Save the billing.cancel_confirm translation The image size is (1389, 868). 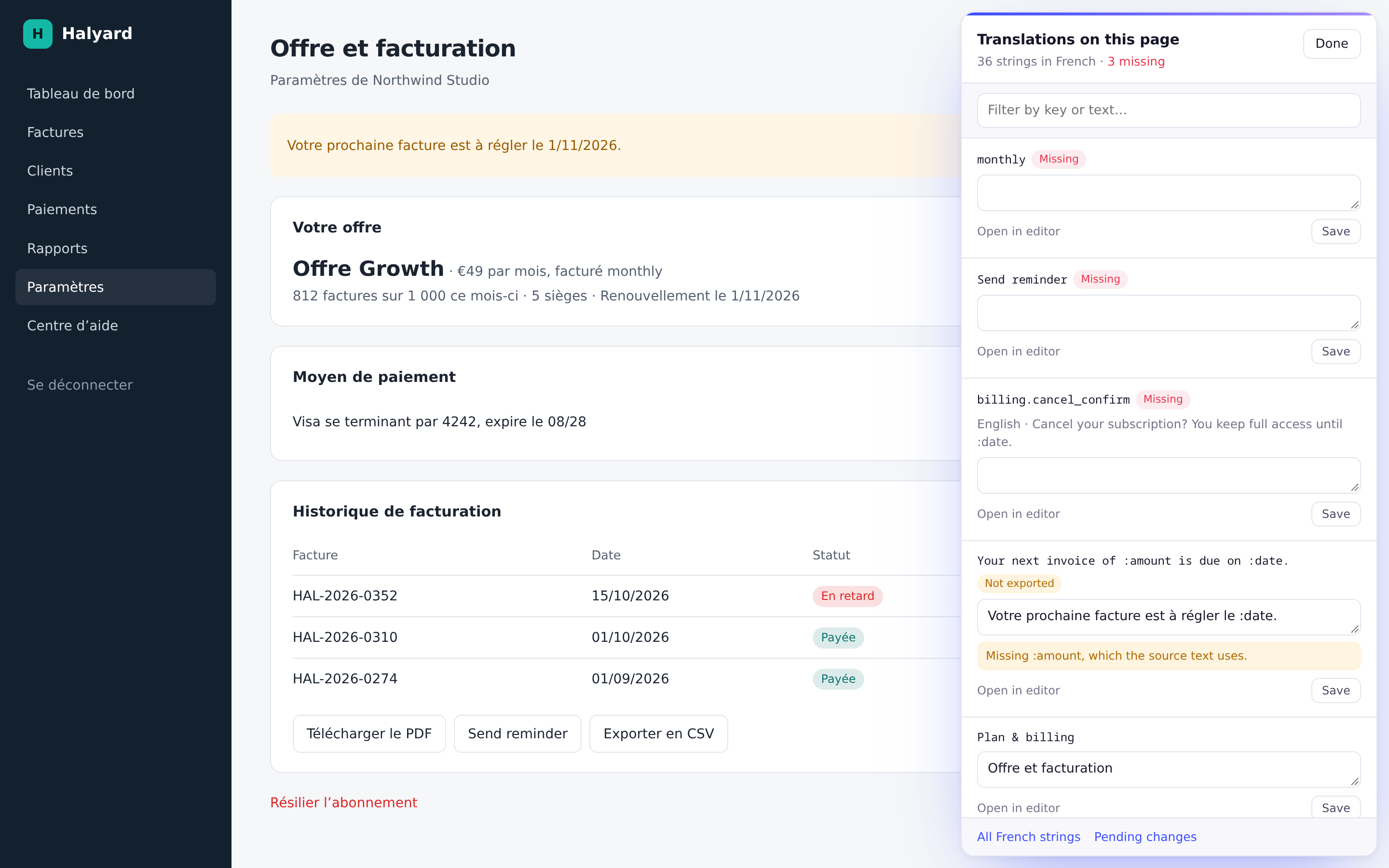tap(1335, 514)
